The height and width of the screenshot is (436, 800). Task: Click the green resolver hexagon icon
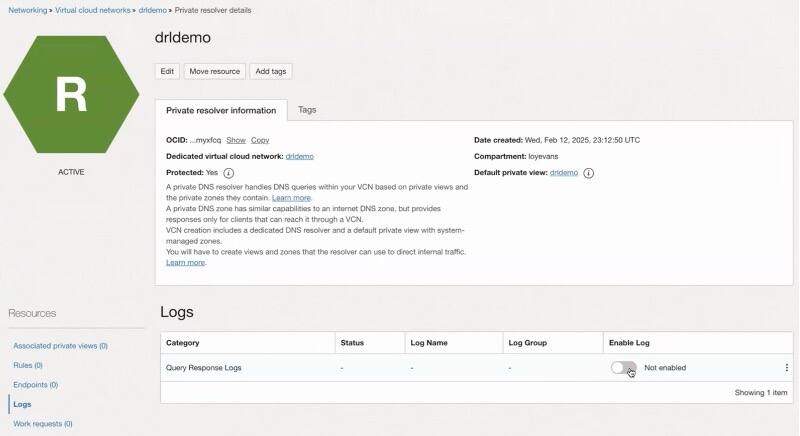click(x=71, y=93)
